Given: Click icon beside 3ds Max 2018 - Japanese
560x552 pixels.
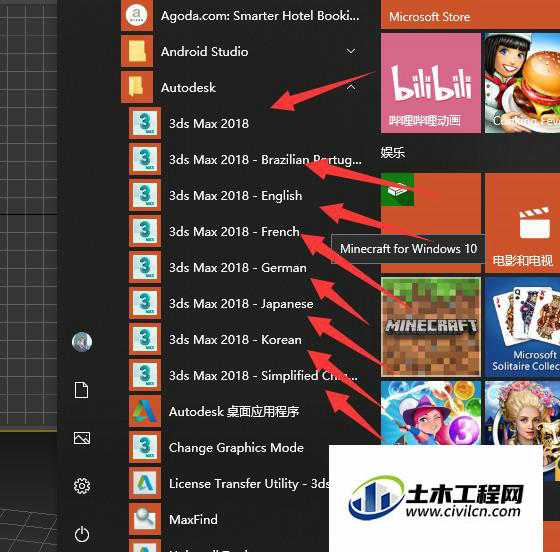Looking at the screenshot, I should tap(145, 303).
